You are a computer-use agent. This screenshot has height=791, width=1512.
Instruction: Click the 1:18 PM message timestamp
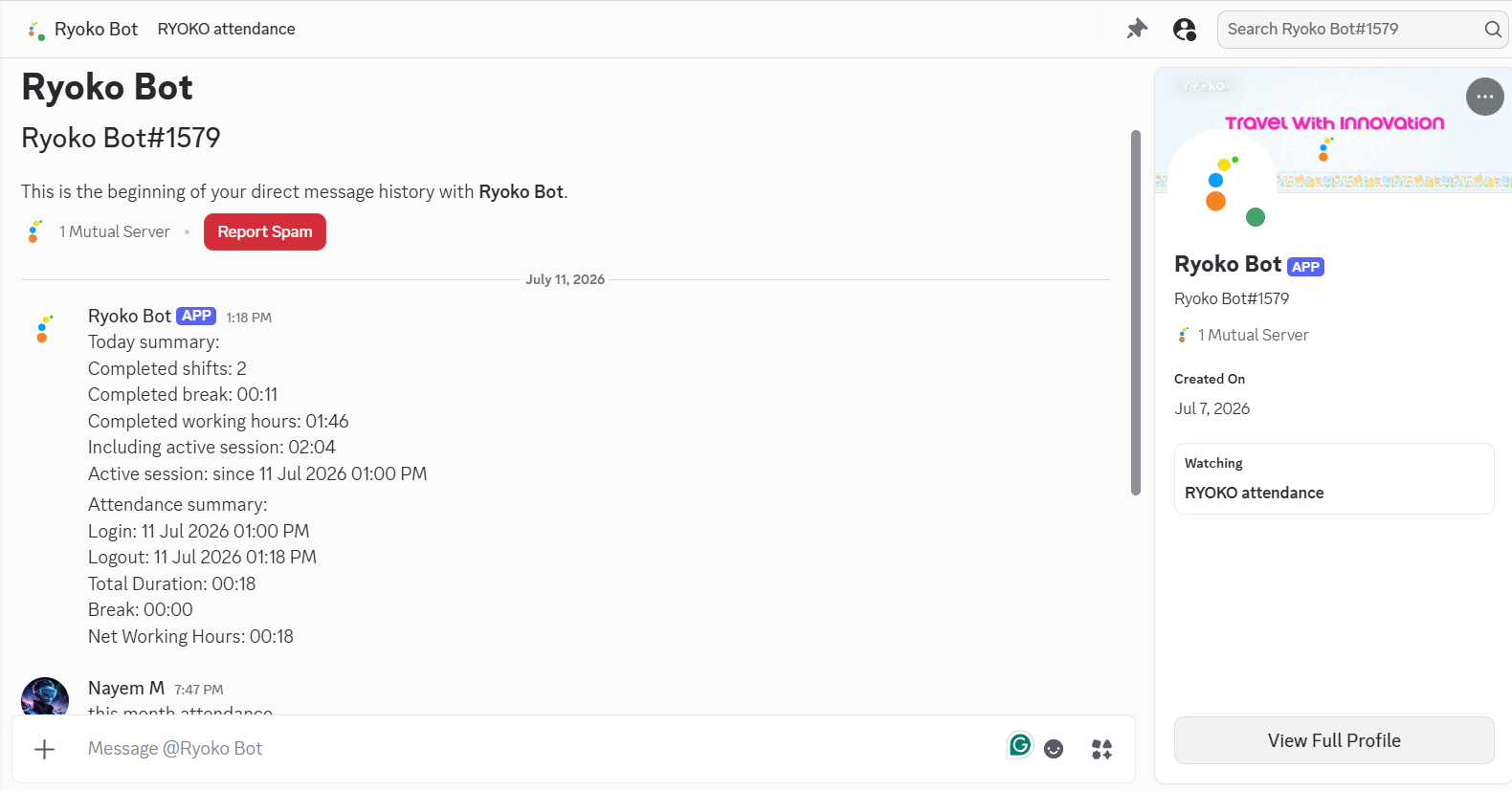(249, 318)
